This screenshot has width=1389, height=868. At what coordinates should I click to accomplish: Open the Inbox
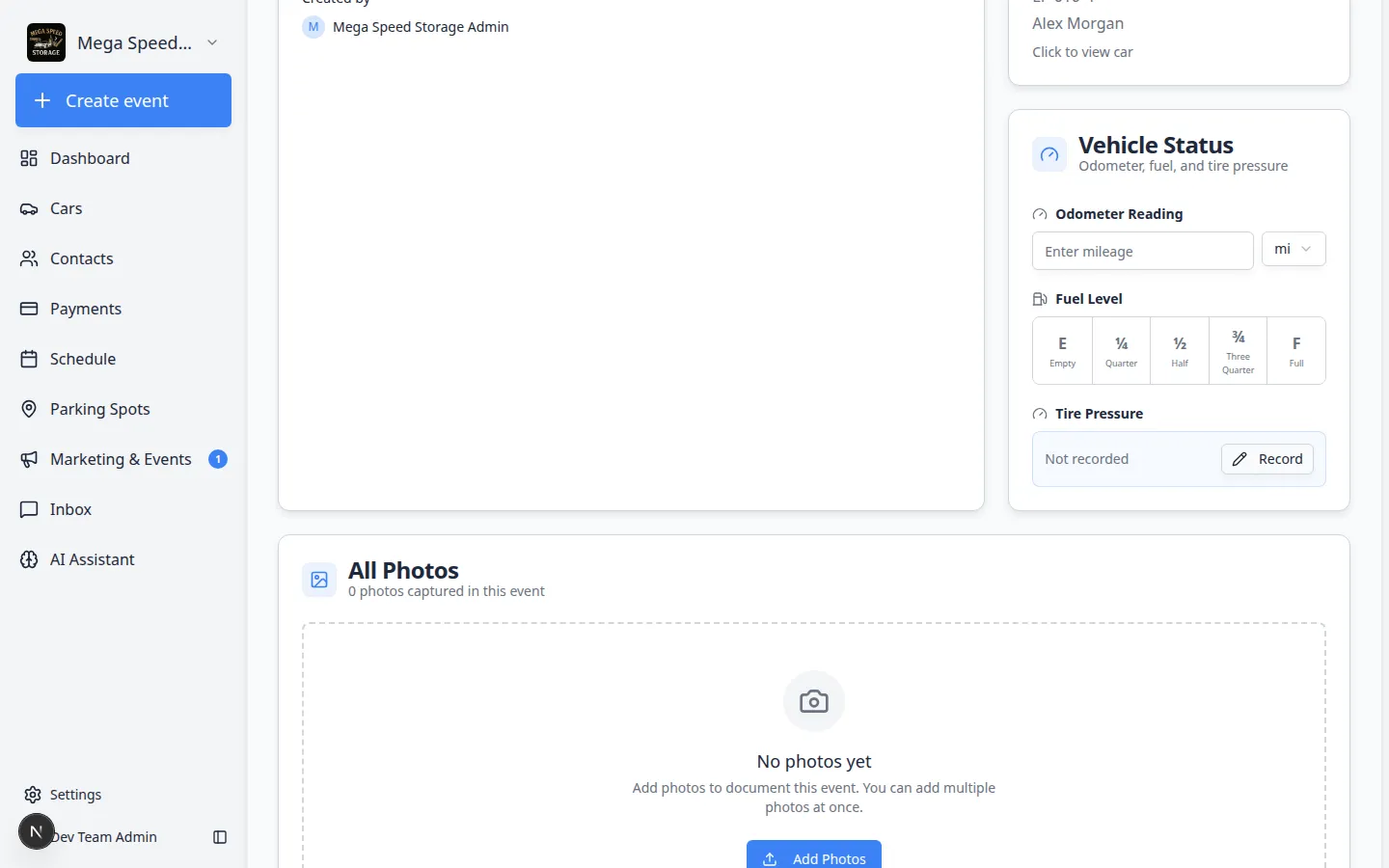123,509
